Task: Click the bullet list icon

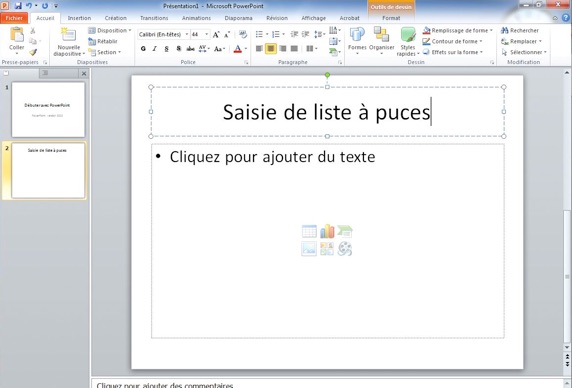Action: pyautogui.click(x=259, y=34)
